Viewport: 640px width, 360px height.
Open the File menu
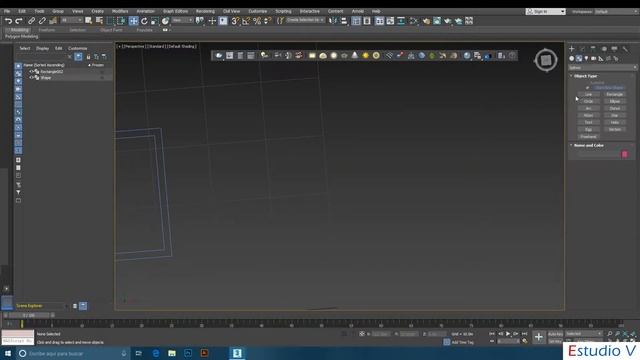coord(7,11)
